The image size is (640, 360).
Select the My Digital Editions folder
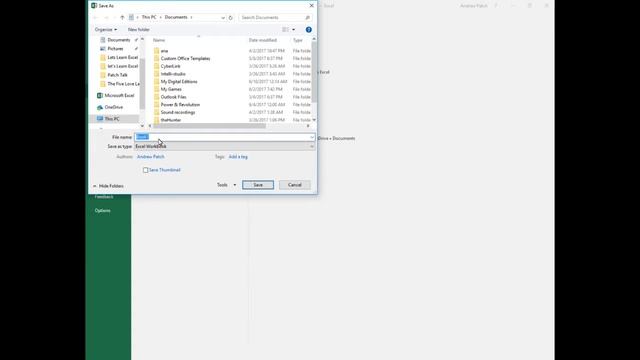click(x=179, y=82)
